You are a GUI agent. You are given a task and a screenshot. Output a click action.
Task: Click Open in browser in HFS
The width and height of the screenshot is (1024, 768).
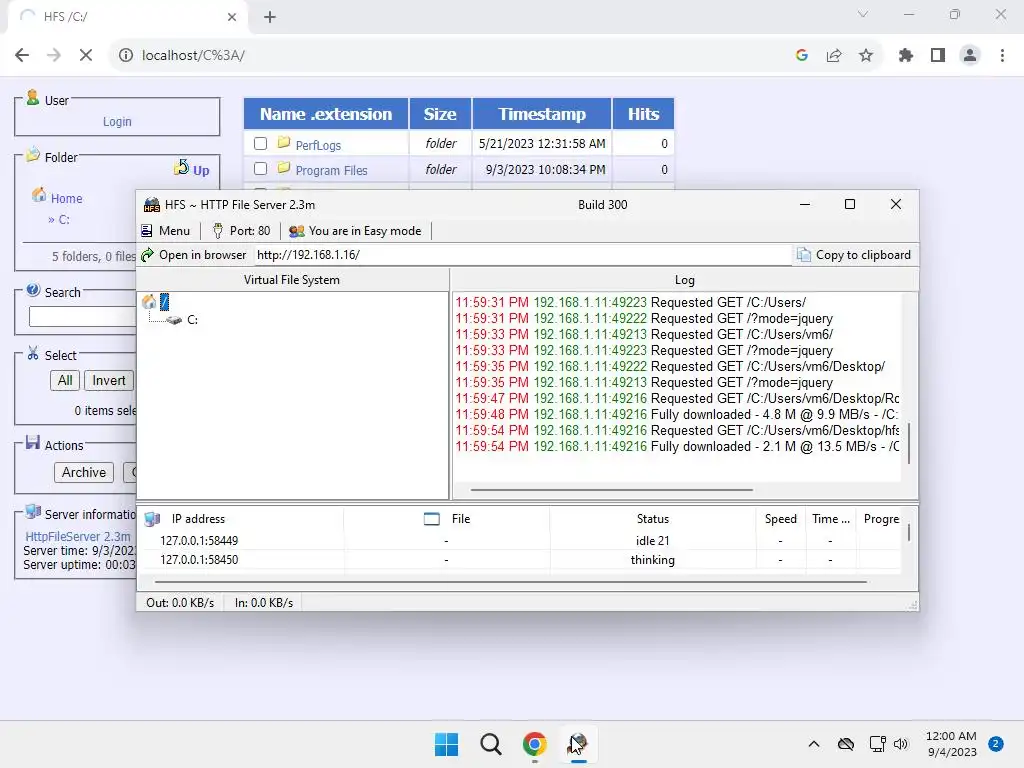(x=194, y=255)
